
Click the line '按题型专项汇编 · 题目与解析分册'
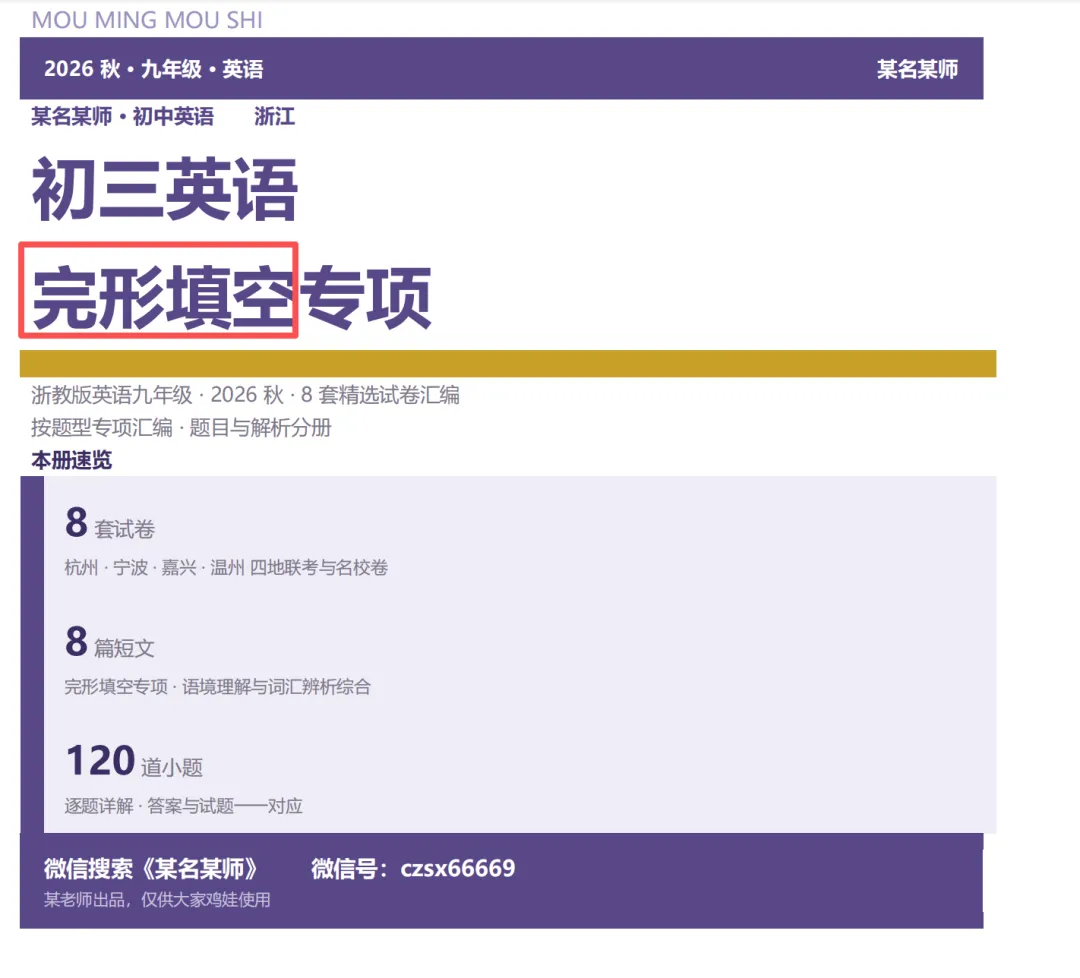coord(181,428)
